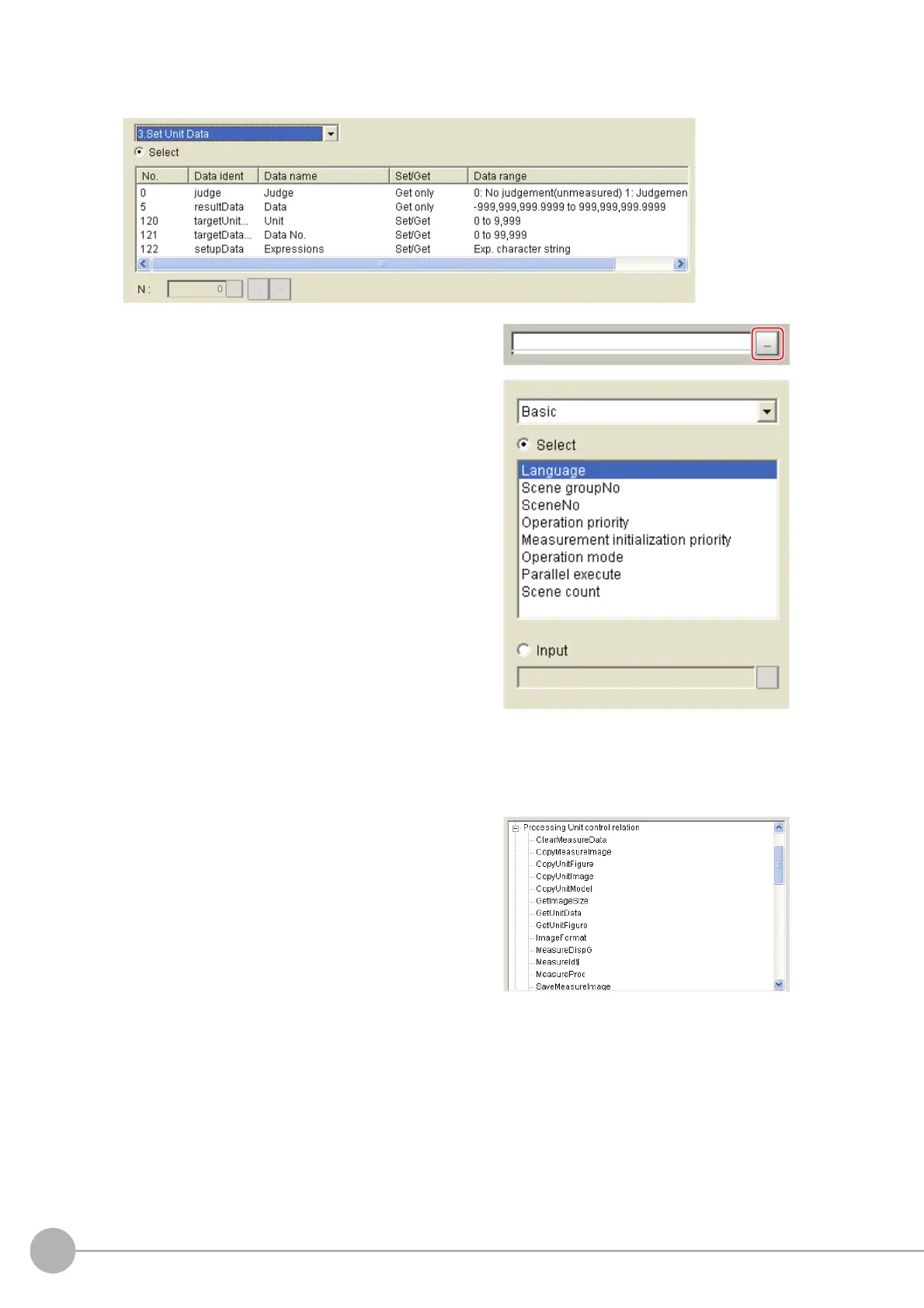The width and height of the screenshot is (924, 1308).
Task: Choose the Select radio button under Basic
Action: pyautogui.click(x=524, y=444)
